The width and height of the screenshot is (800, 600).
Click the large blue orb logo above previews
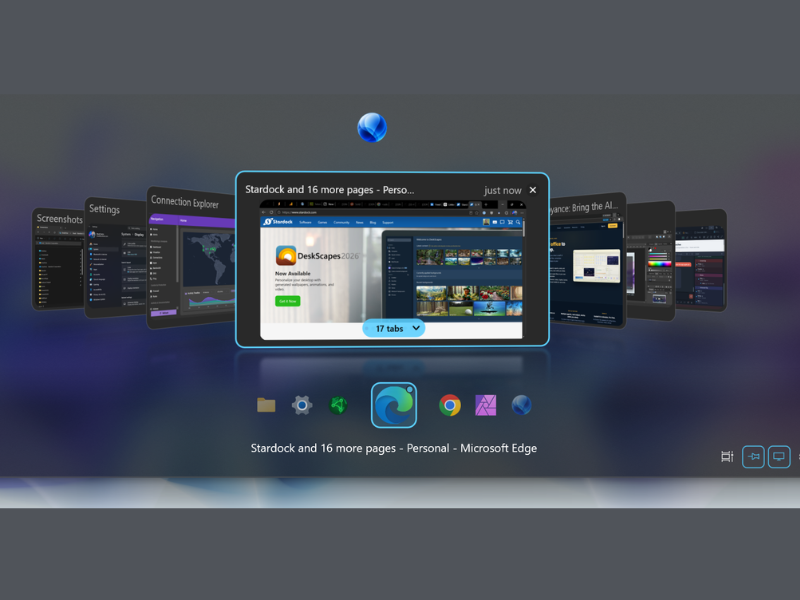(x=372, y=128)
